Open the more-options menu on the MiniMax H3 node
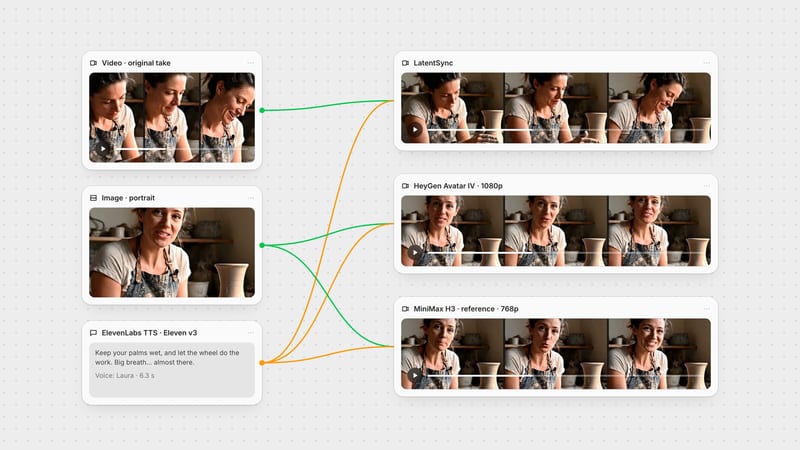Viewport: 800px width, 450px height. pyautogui.click(x=707, y=309)
